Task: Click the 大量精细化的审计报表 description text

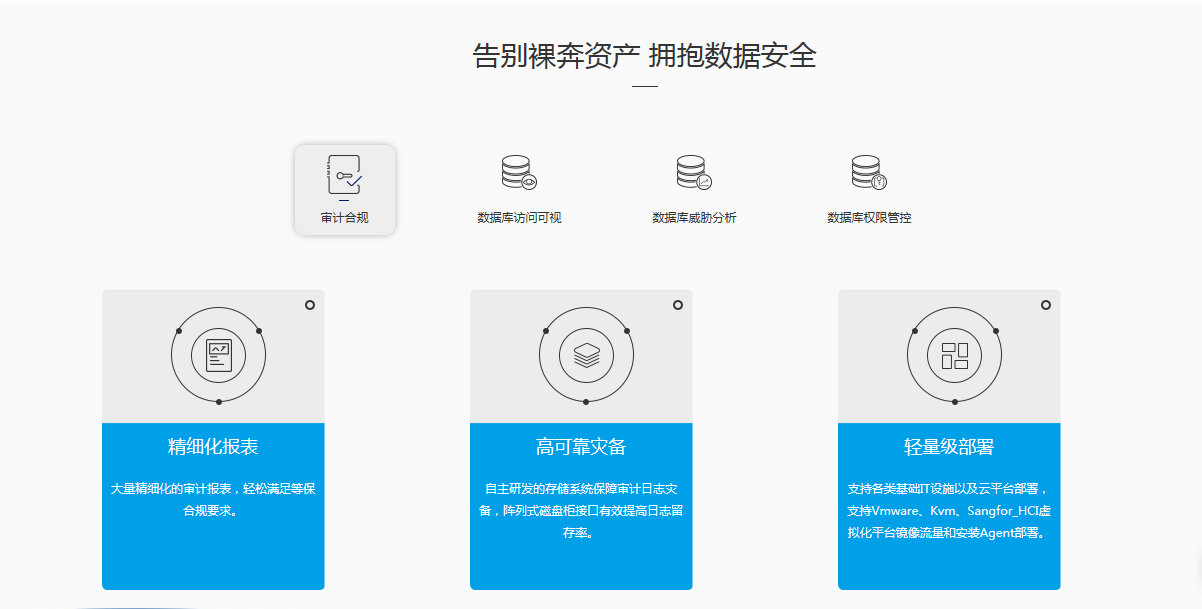Action: tap(213, 500)
